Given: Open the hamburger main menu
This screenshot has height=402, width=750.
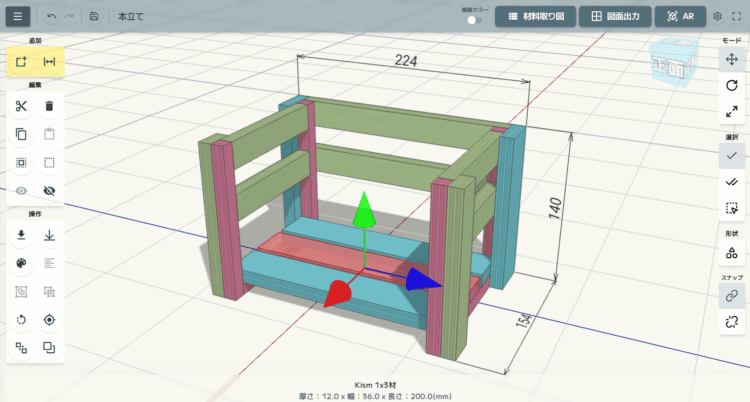Looking at the screenshot, I should tap(19, 17).
